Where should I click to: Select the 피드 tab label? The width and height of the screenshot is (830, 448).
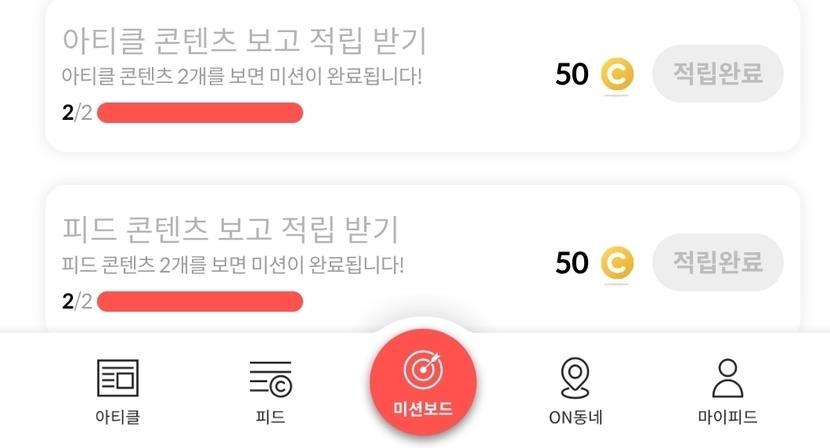point(270,417)
